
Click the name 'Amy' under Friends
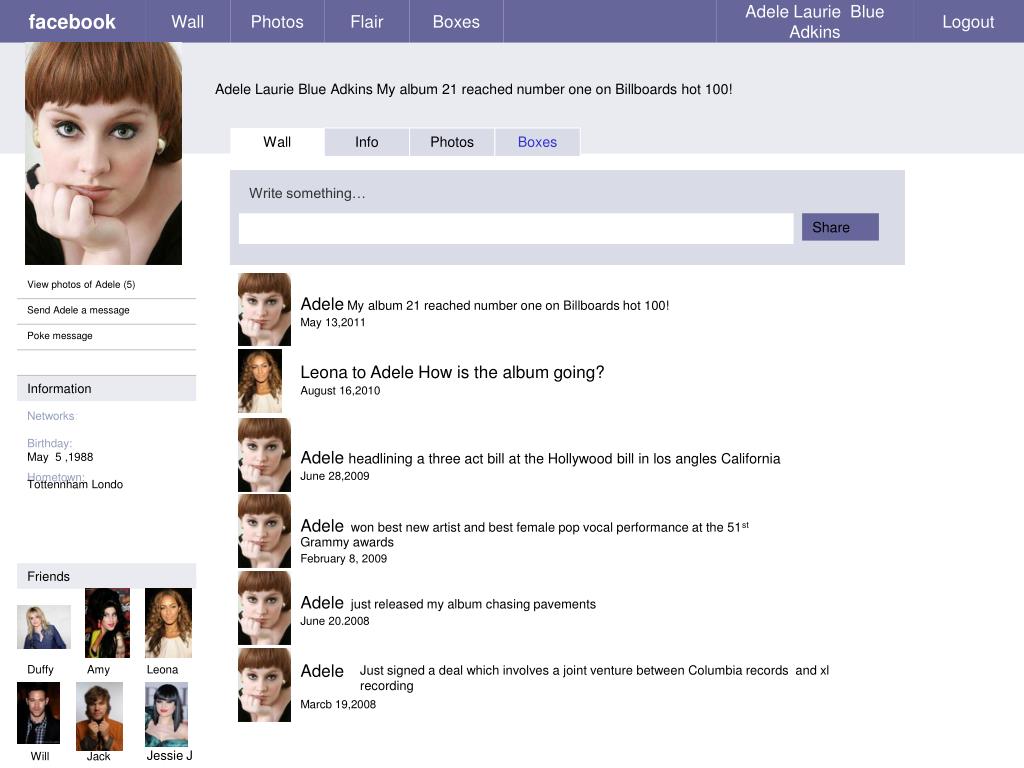99,669
